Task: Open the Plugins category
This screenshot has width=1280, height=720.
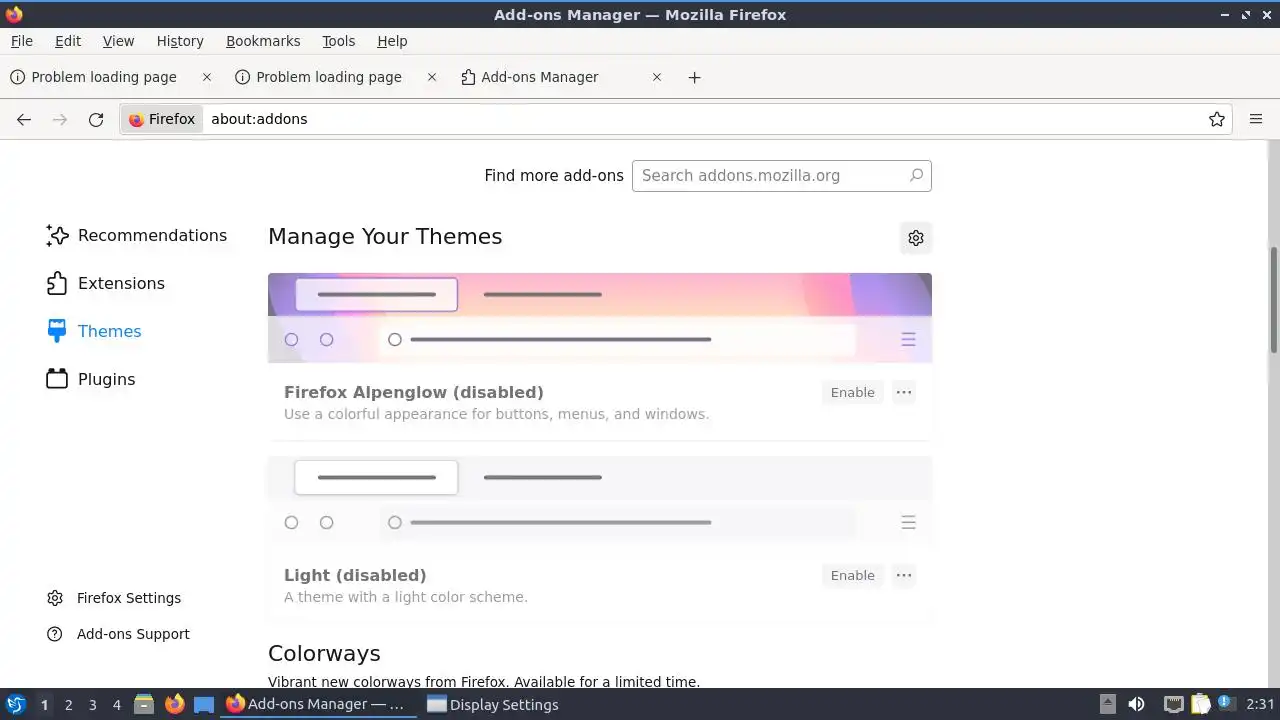Action: [x=91, y=379]
